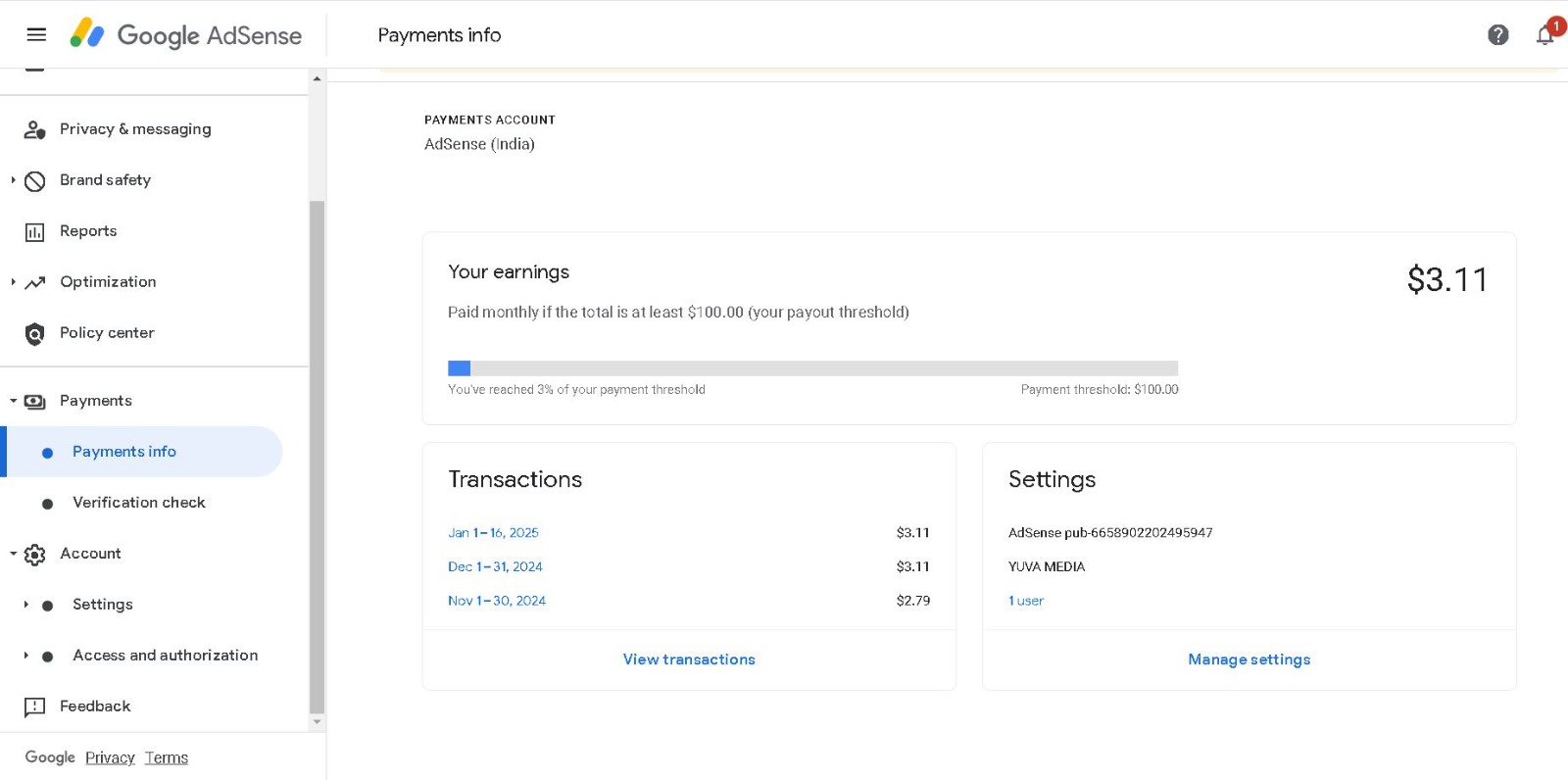Click the Optimization trend-arrow icon

(x=35, y=282)
